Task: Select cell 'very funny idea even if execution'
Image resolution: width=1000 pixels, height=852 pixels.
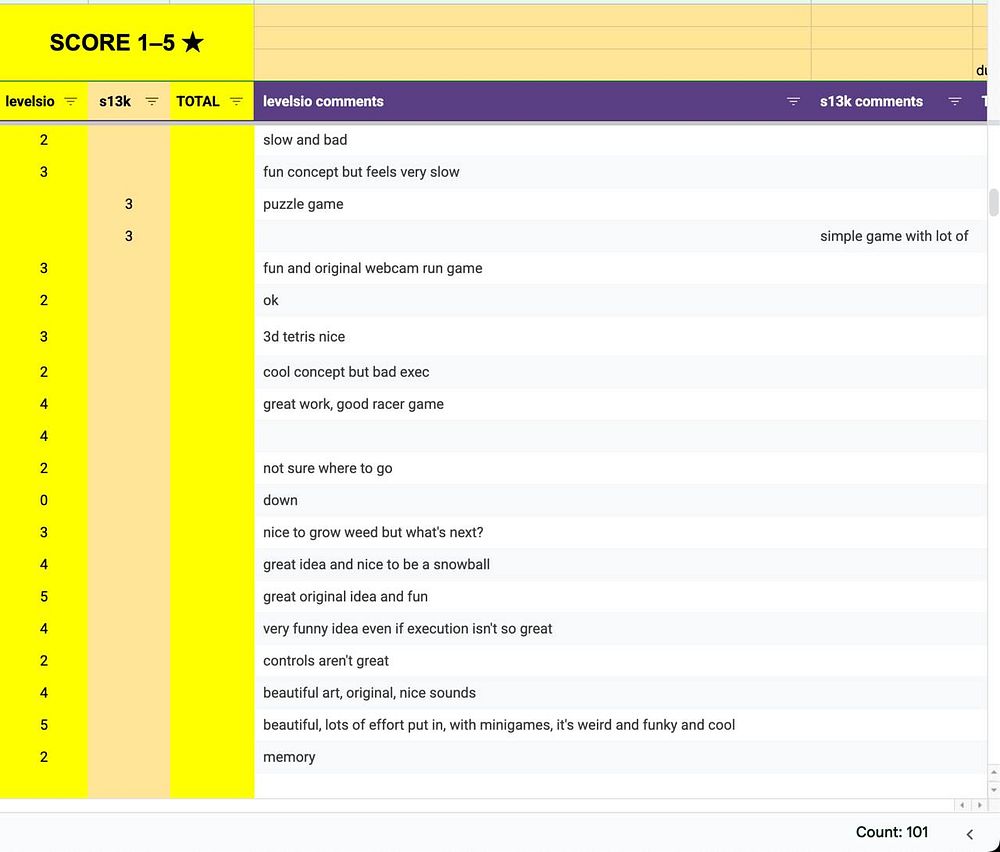Action: pos(533,628)
